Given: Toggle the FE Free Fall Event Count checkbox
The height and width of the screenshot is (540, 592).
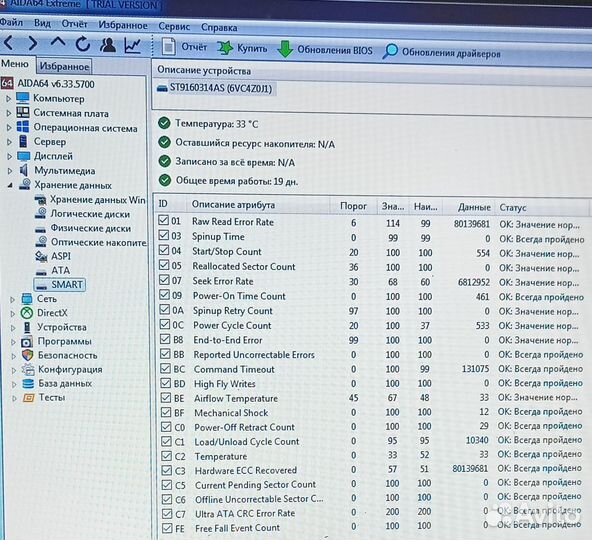Looking at the screenshot, I should 167,528.
